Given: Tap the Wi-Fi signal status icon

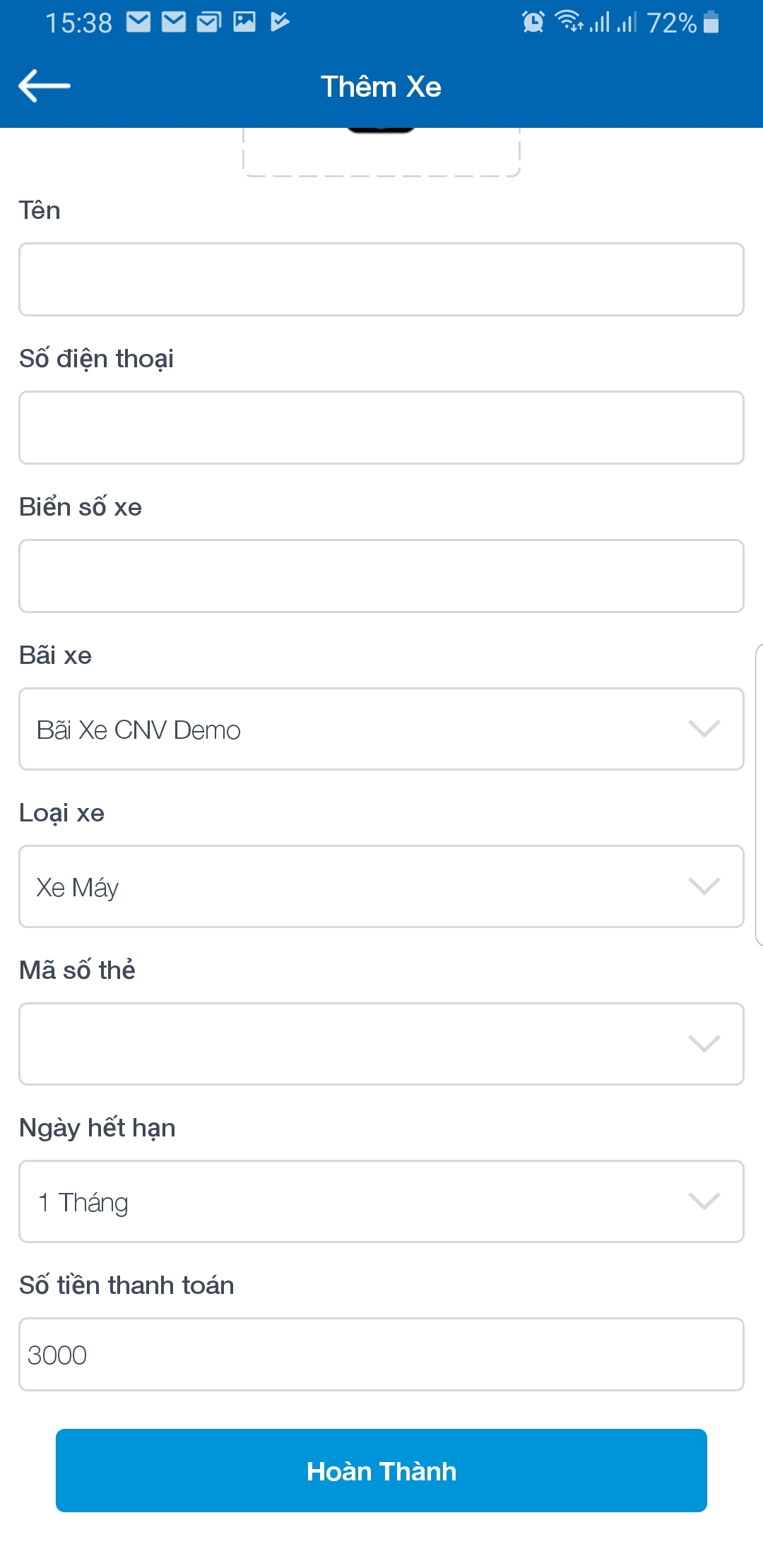Looking at the screenshot, I should click(569, 21).
